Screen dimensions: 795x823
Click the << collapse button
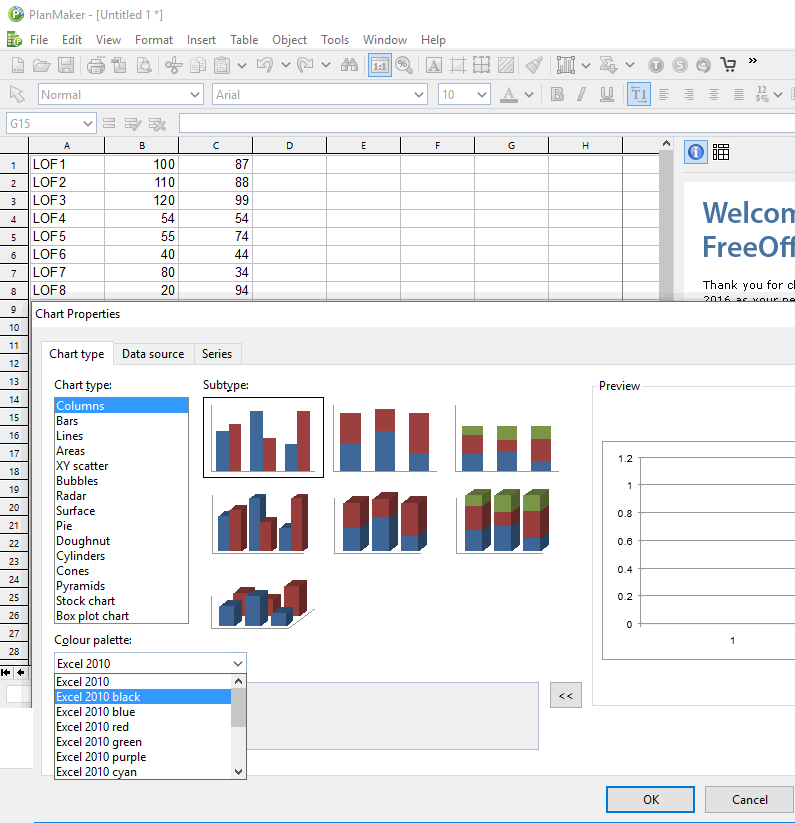pos(566,695)
